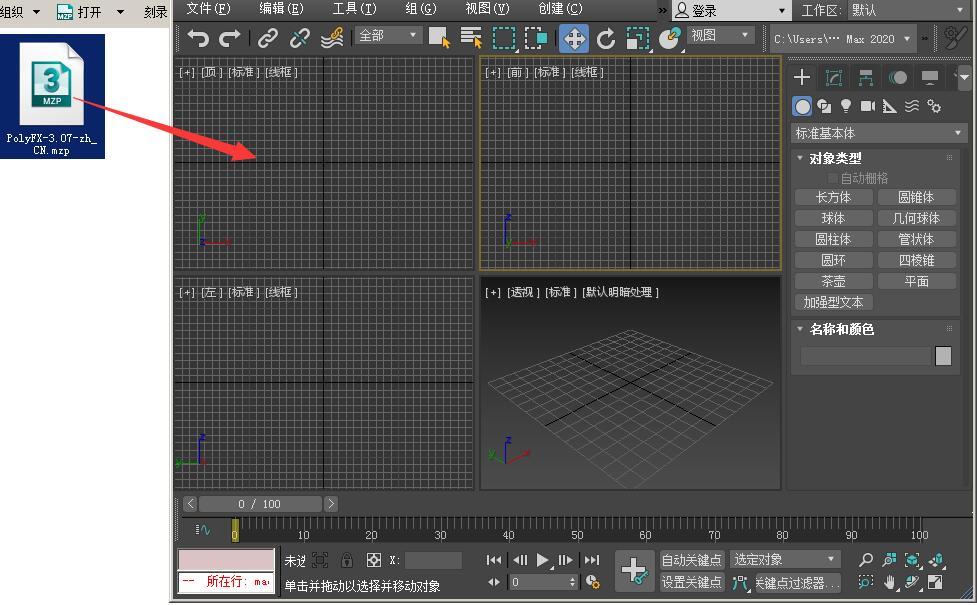Click the Zoom magnifier tool
The height and width of the screenshot is (605, 977).
click(865, 559)
